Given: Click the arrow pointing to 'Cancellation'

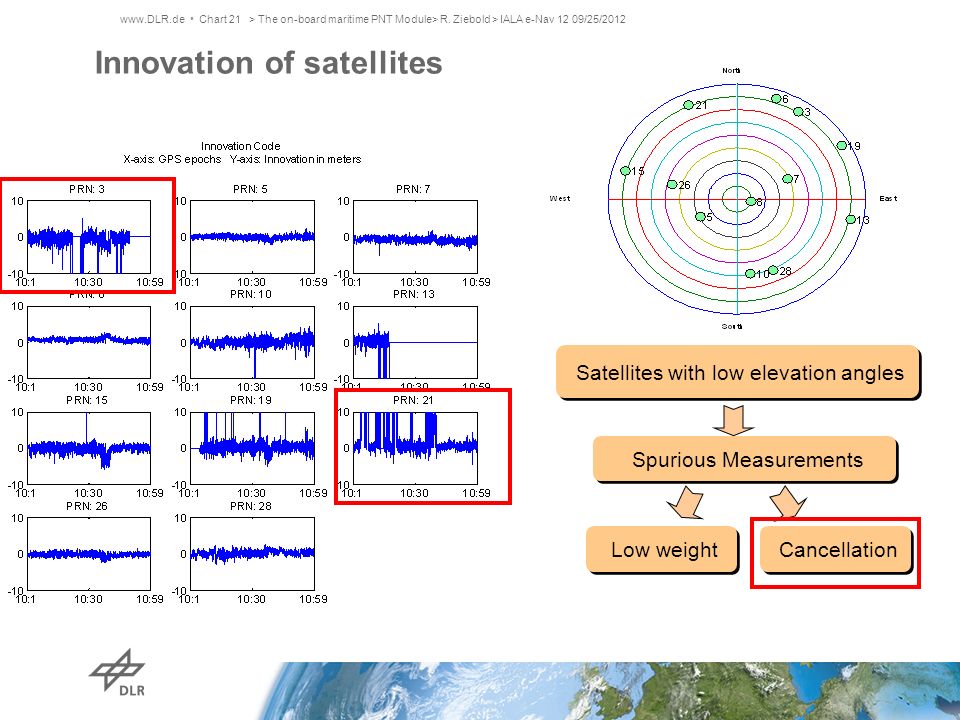Looking at the screenshot, I should click(788, 503).
